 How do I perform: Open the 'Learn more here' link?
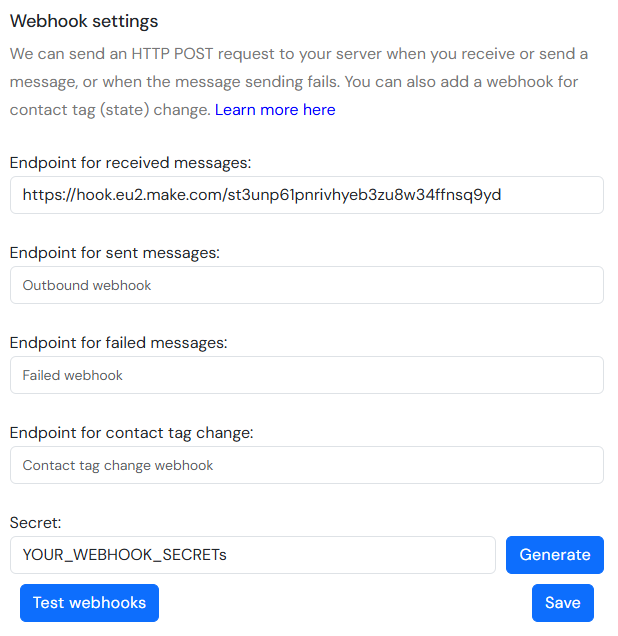click(275, 110)
